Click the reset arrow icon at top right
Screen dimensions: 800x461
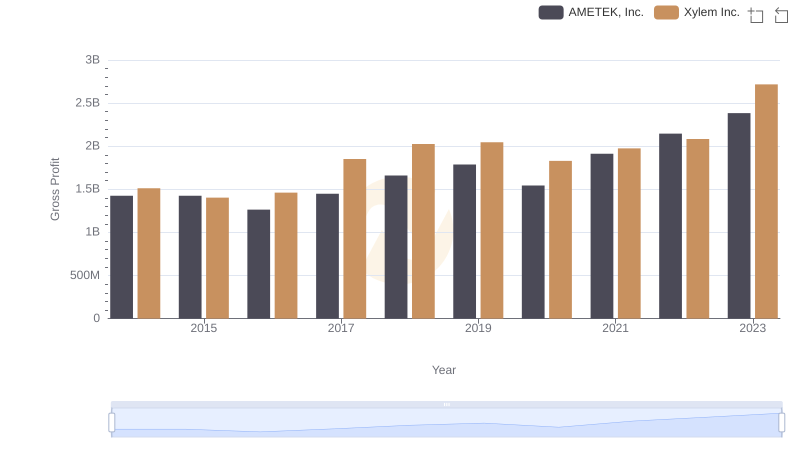[x=782, y=15]
